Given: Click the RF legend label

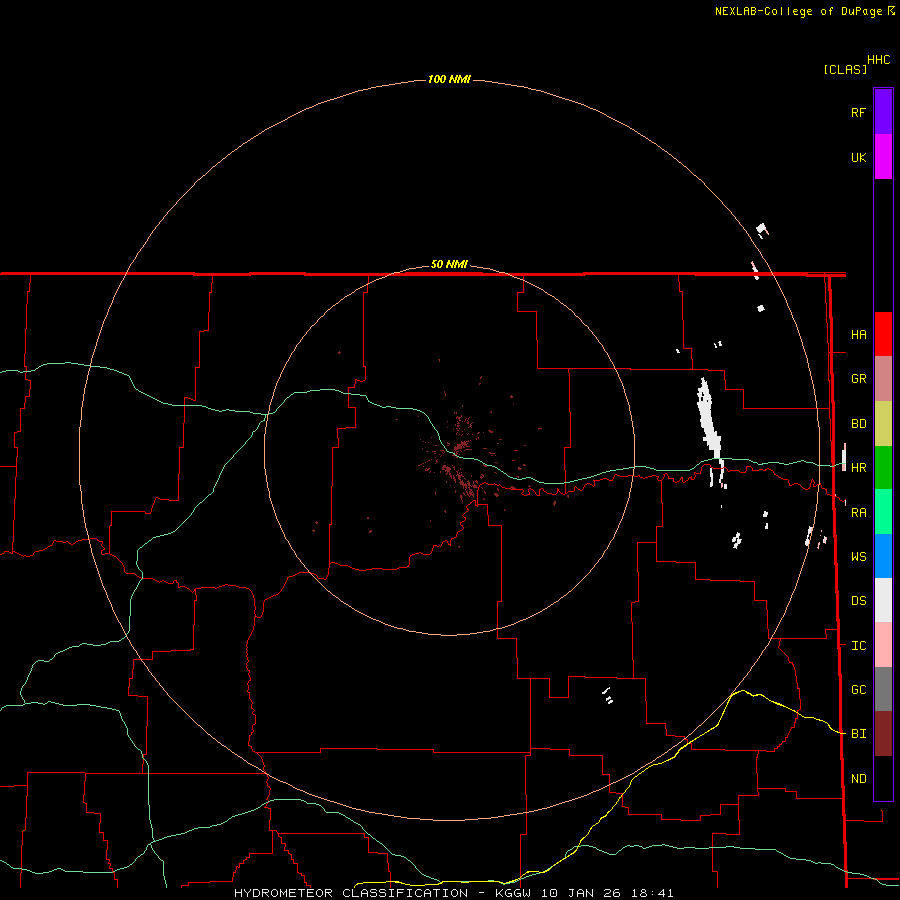Looking at the screenshot, I should point(858,112).
